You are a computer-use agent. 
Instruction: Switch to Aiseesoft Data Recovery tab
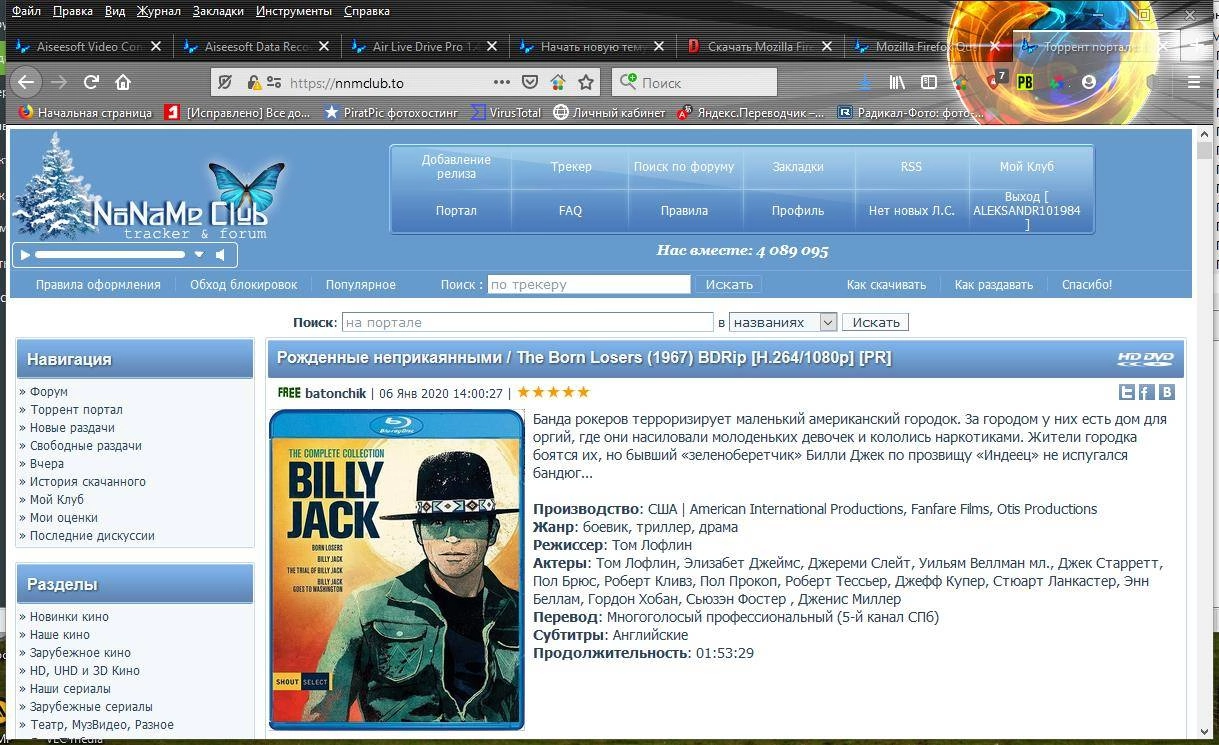coord(256,46)
